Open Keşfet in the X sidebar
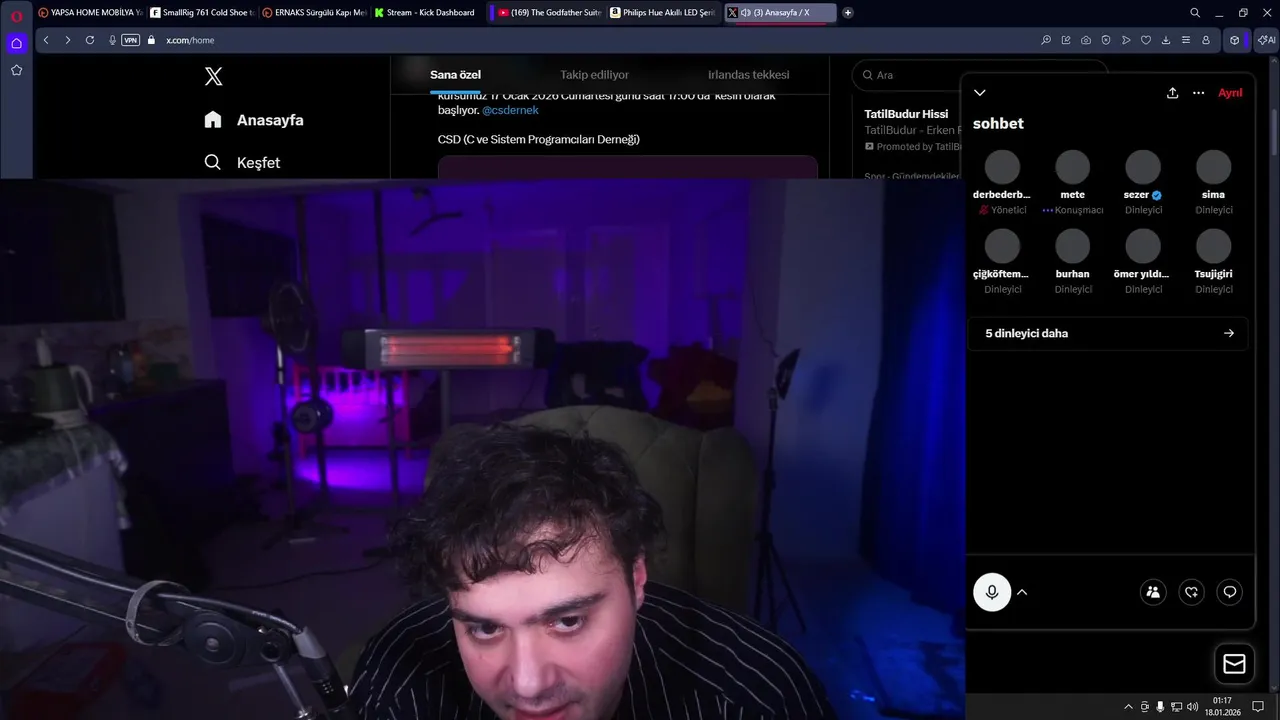Image resolution: width=1280 pixels, height=720 pixels. 242,162
